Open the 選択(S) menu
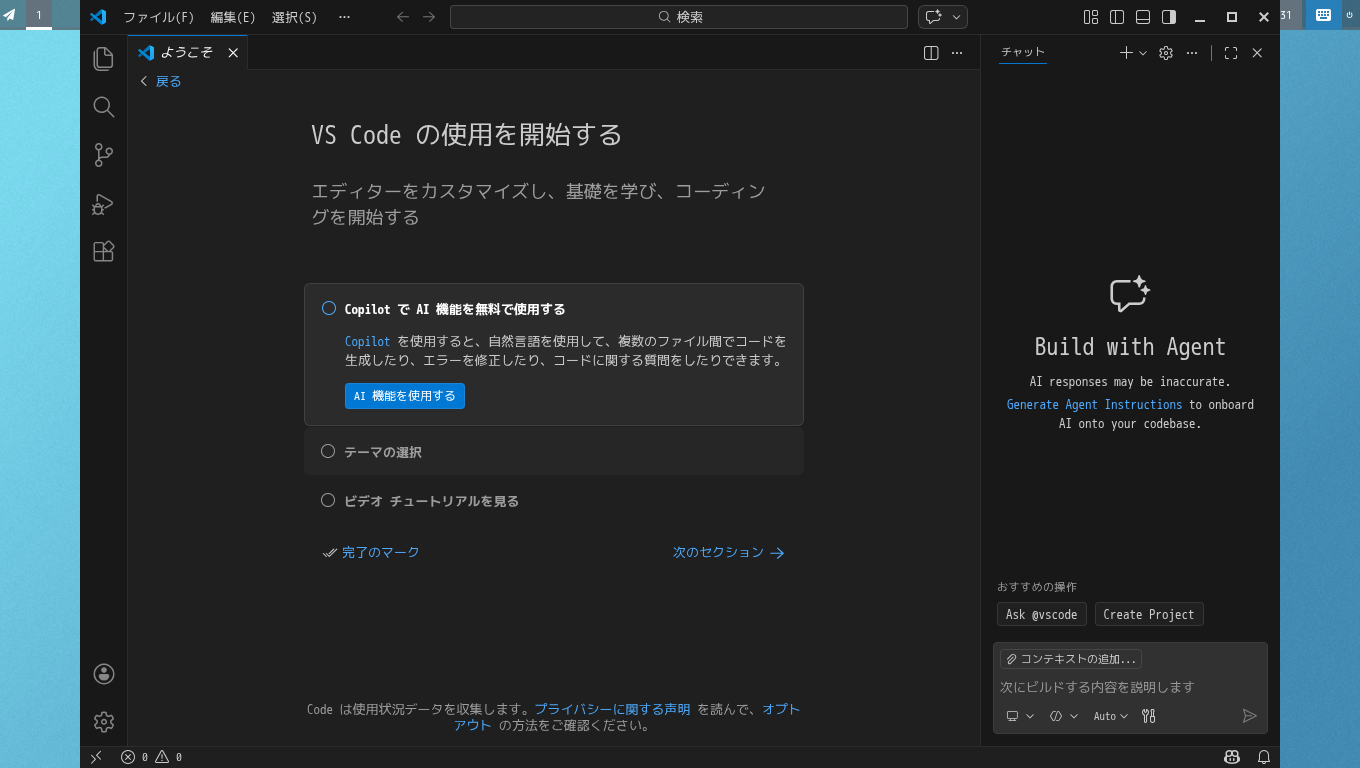1360x768 pixels. coord(295,17)
